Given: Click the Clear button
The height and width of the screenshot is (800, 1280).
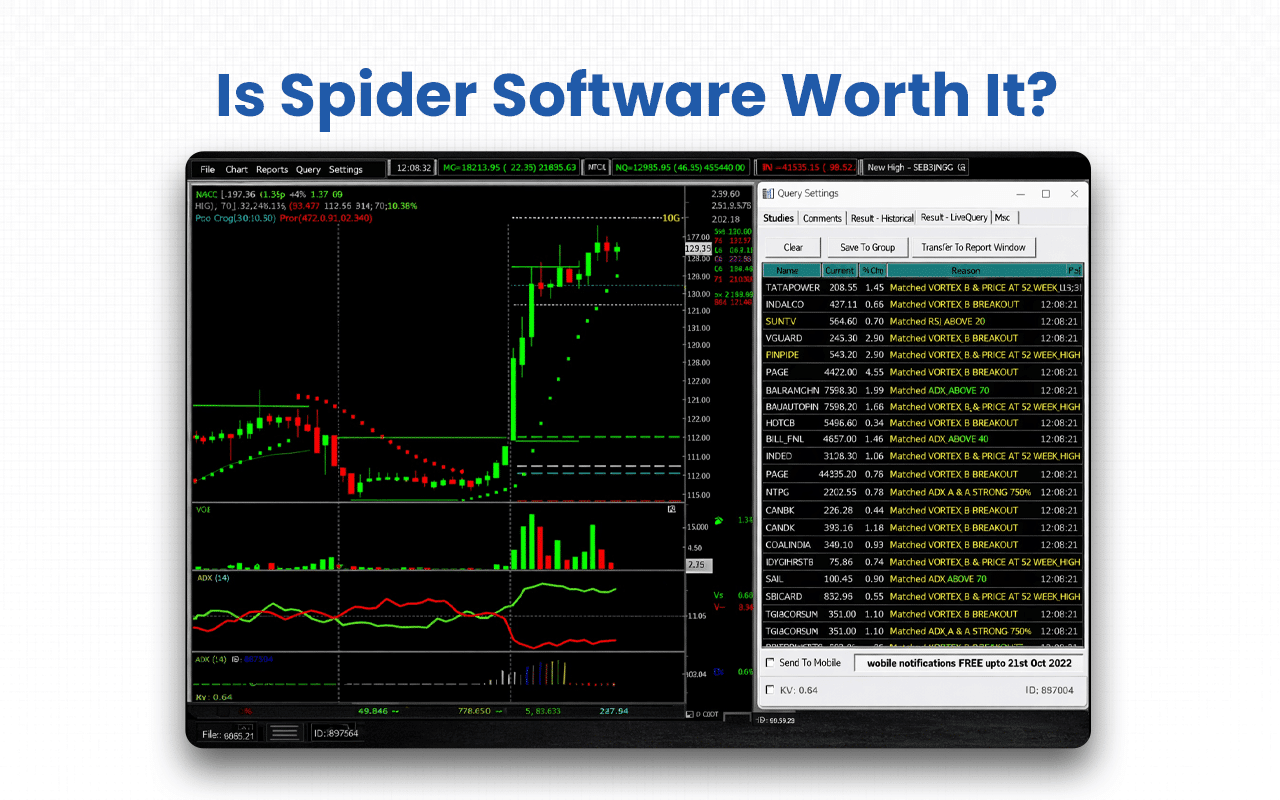Looking at the screenshot, I should point(793,247).
